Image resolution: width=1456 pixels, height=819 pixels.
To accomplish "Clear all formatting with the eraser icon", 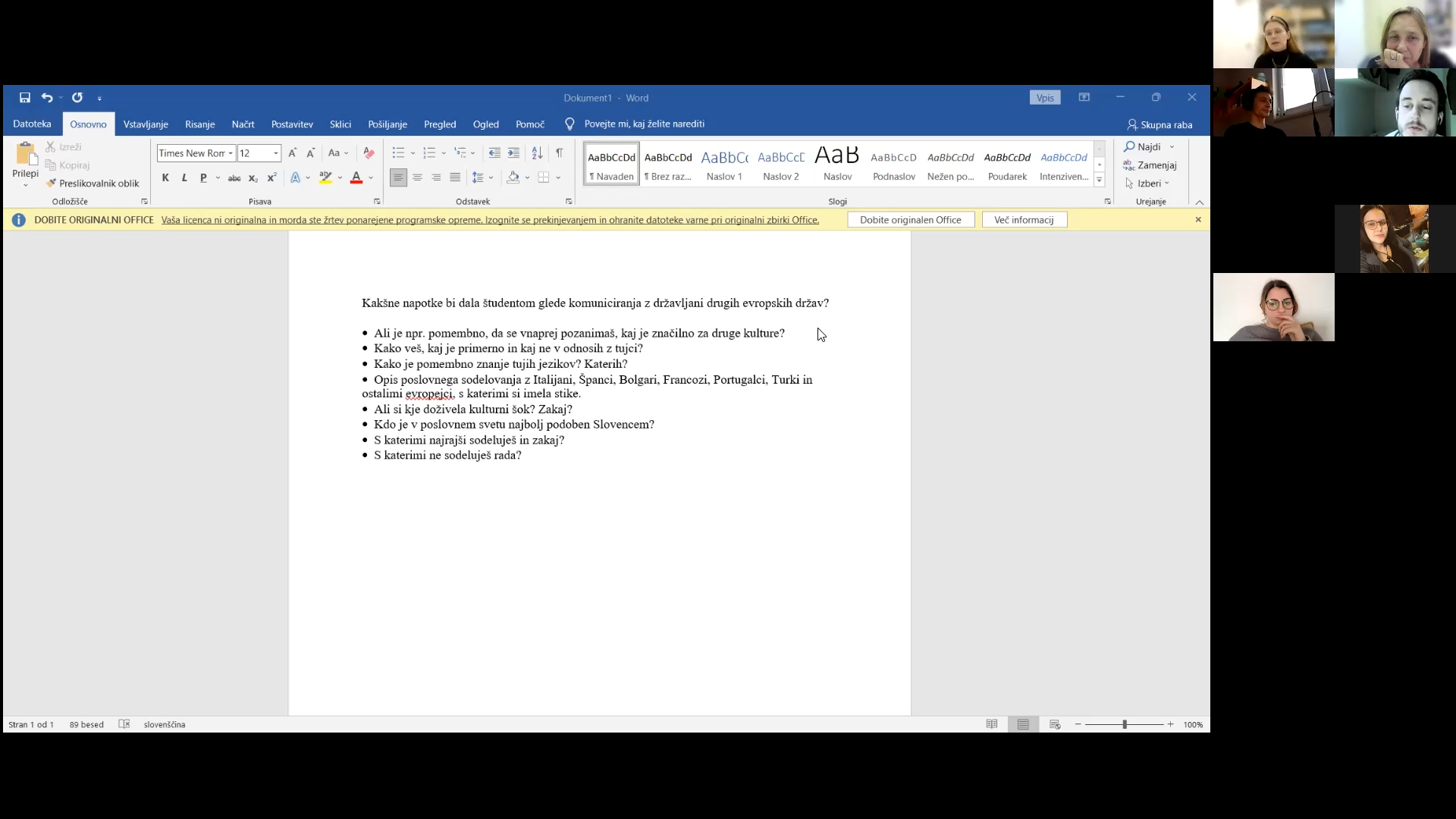I will click(x=369, y=153).
